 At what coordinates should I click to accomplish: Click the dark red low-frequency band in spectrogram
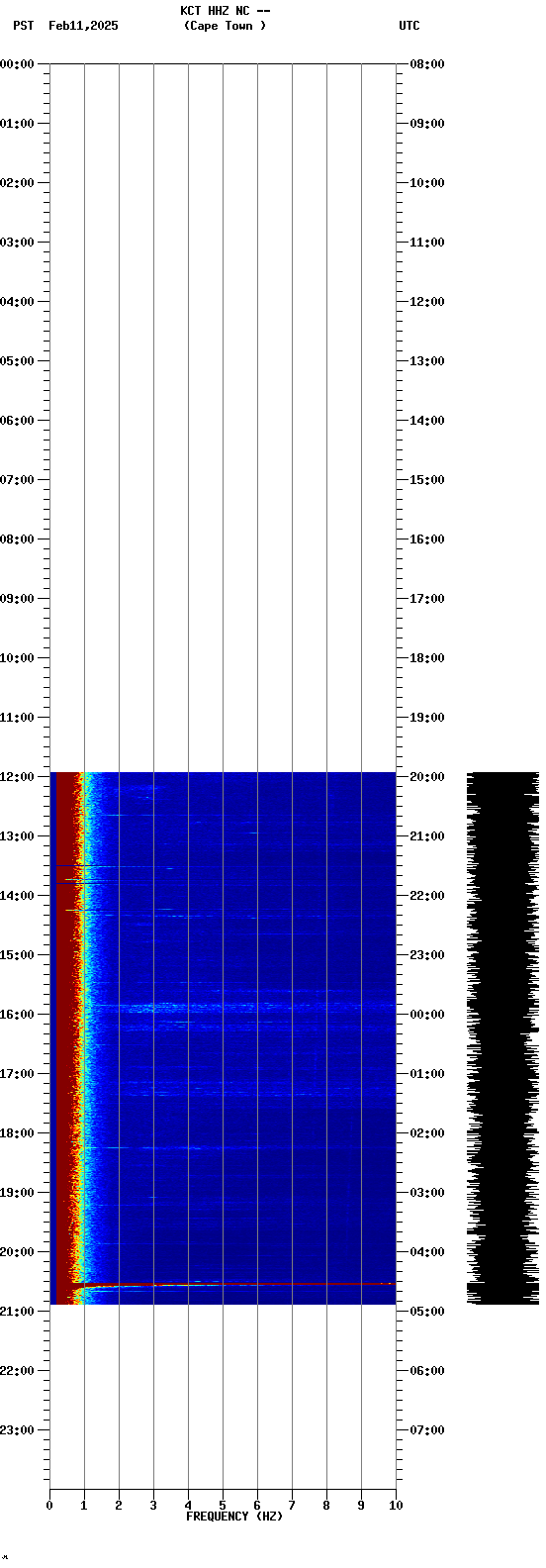pos(64,1037)
